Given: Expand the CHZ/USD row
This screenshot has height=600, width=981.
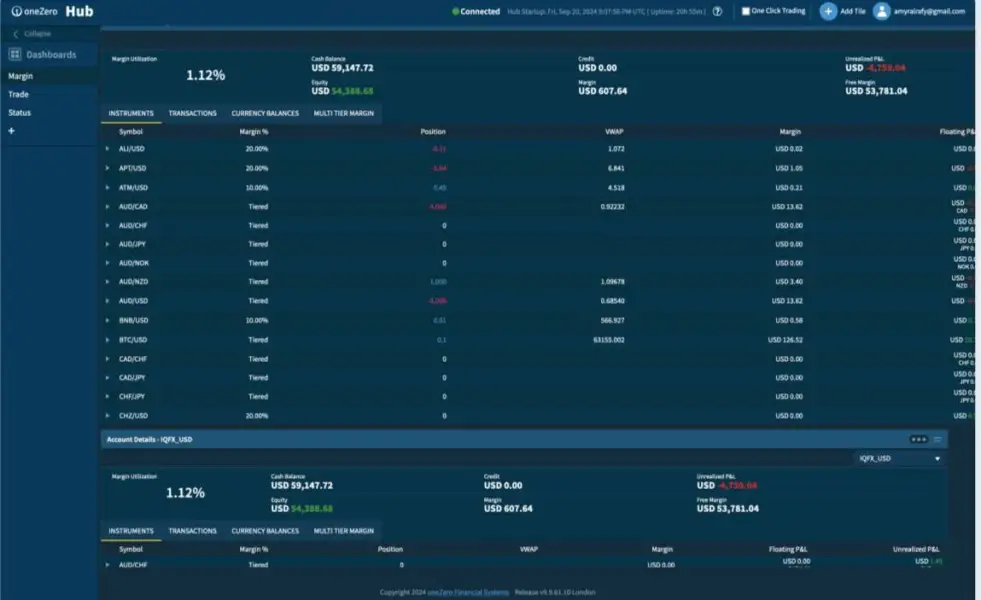Looking at the screenshot, I should coord(107,415).
